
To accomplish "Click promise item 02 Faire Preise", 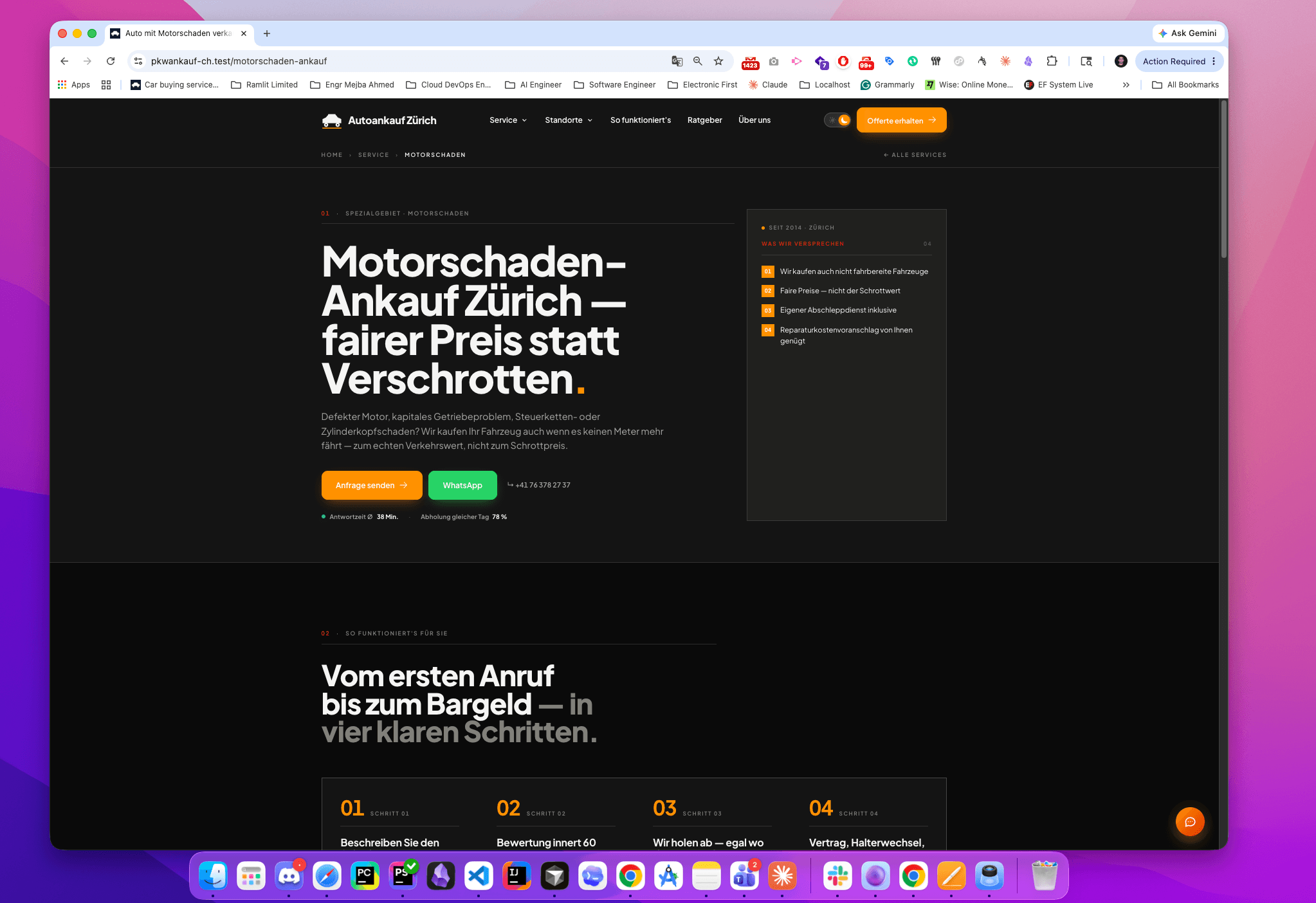I will [831, 291].
